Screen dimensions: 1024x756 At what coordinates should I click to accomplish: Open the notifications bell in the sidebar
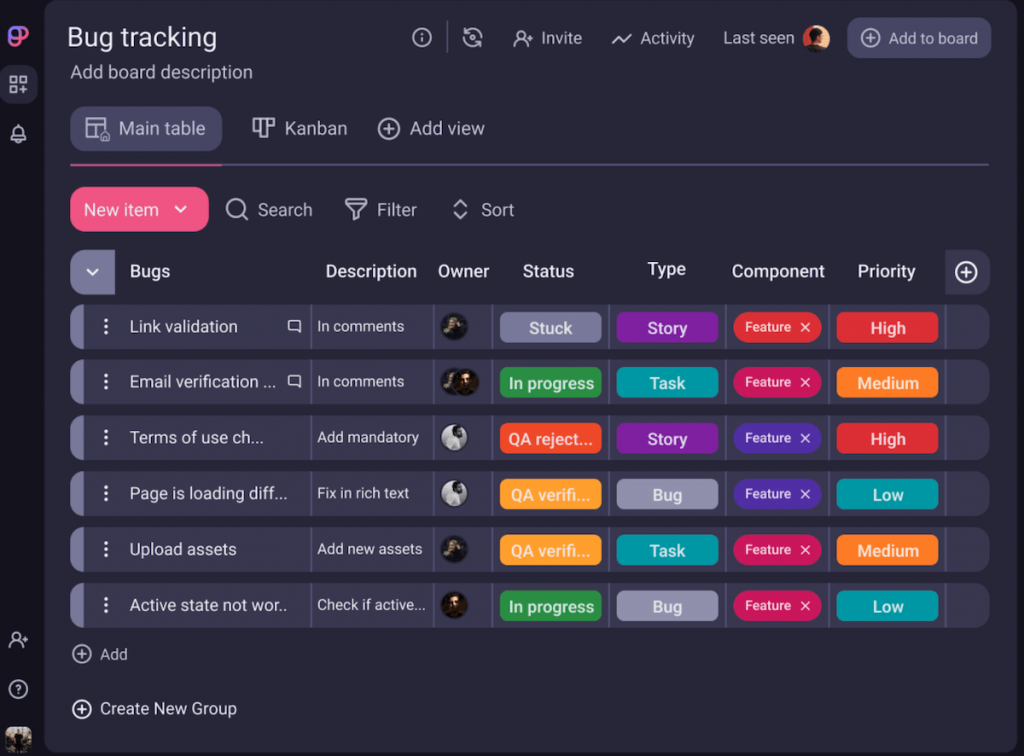point(18,134)
